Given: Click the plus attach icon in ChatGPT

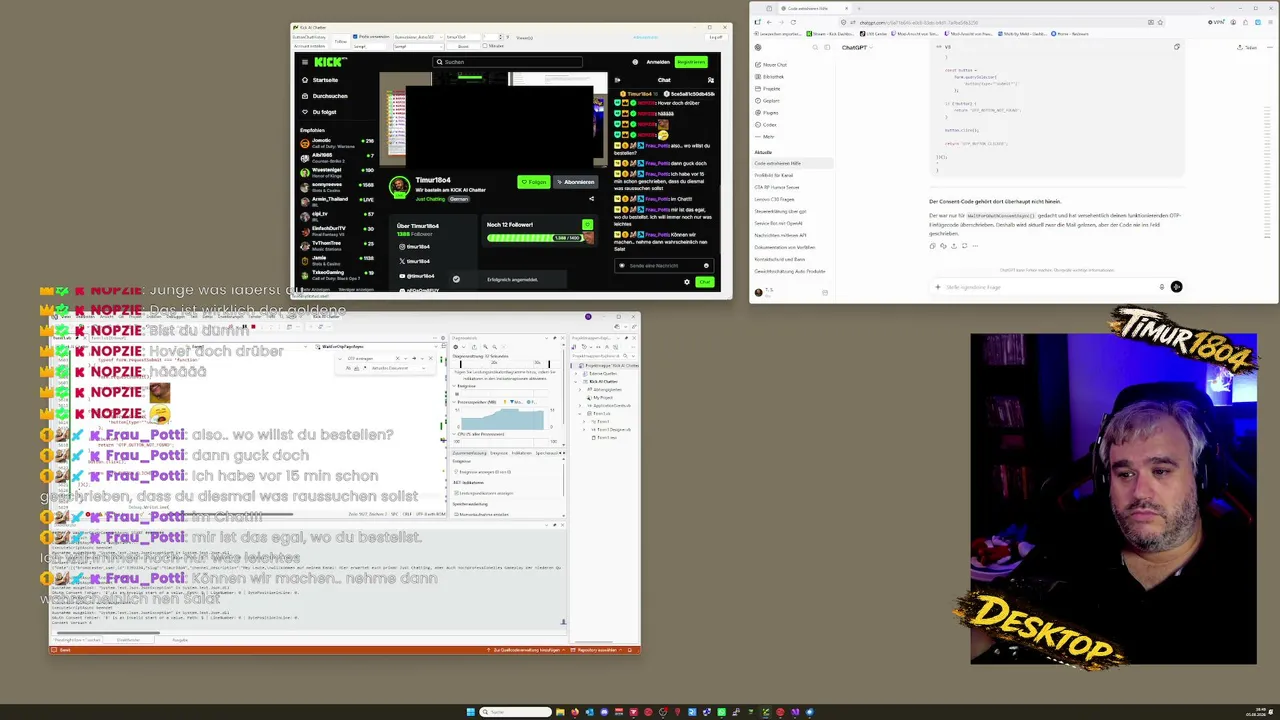Looking at the screenshot, I should pos(938,287).
